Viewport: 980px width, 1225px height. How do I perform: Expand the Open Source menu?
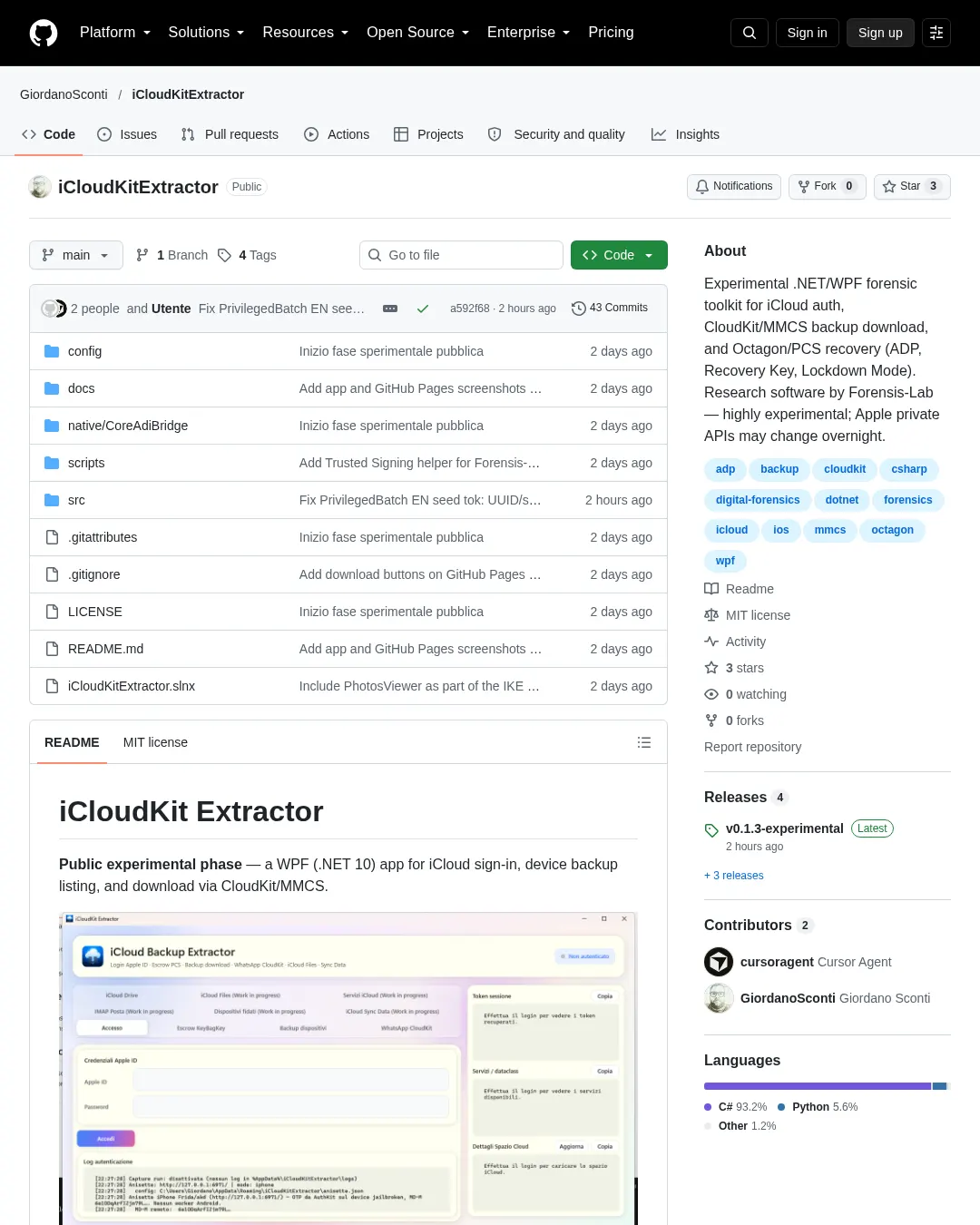point(417,33)
